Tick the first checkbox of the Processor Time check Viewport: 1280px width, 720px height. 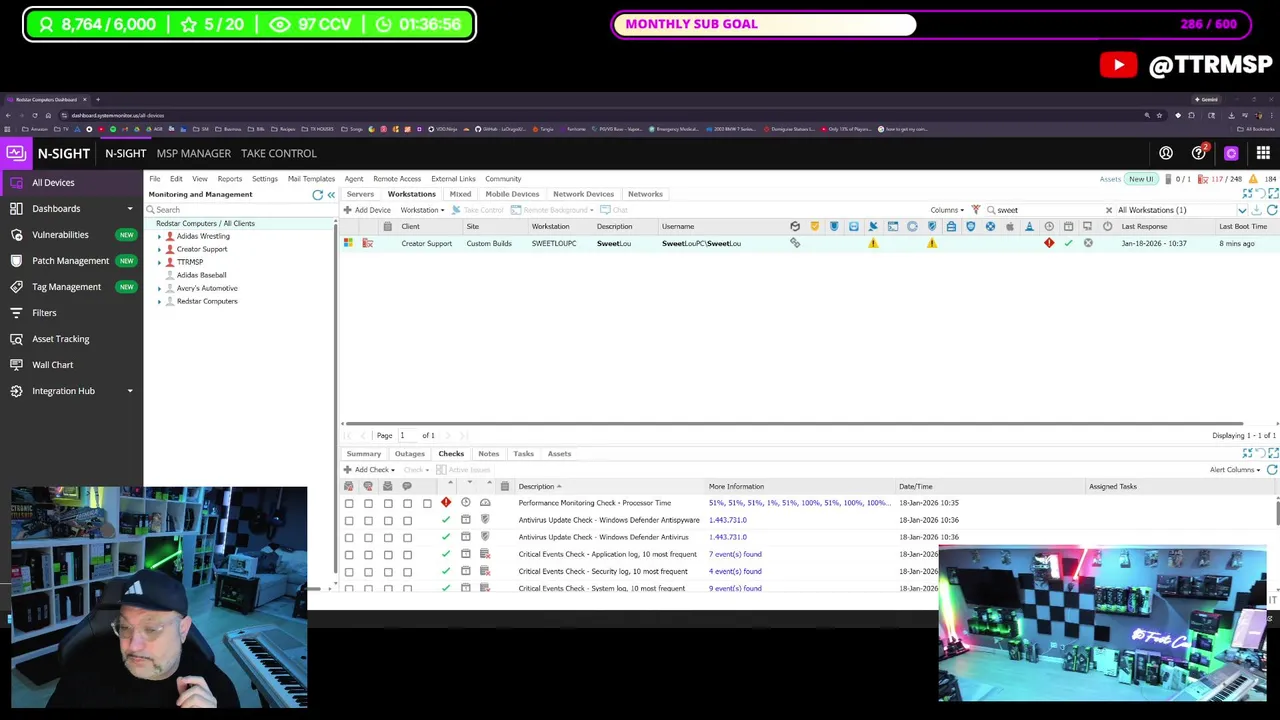point(349,503)
